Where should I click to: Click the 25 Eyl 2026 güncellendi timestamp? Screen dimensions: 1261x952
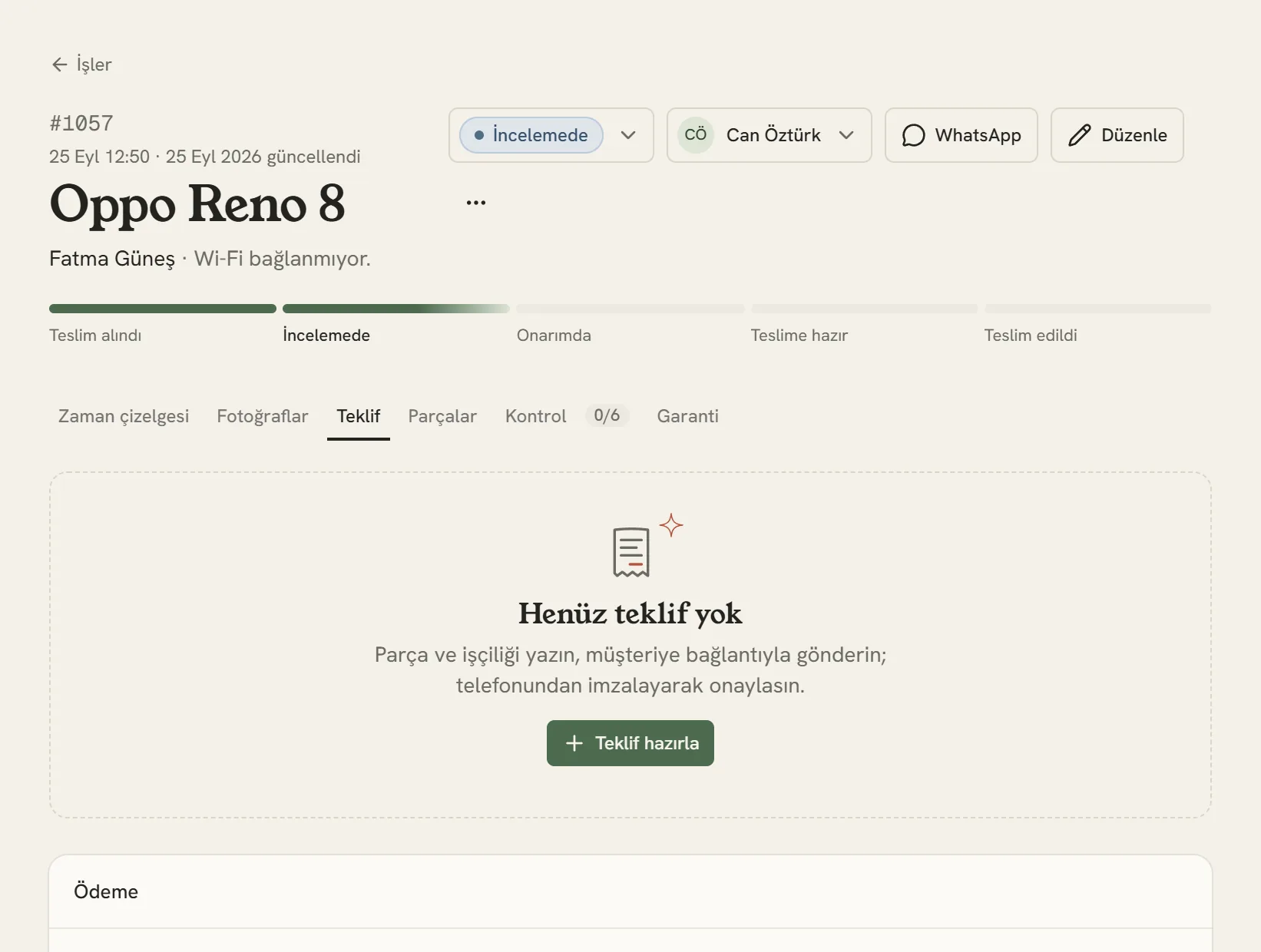(263, 157)
